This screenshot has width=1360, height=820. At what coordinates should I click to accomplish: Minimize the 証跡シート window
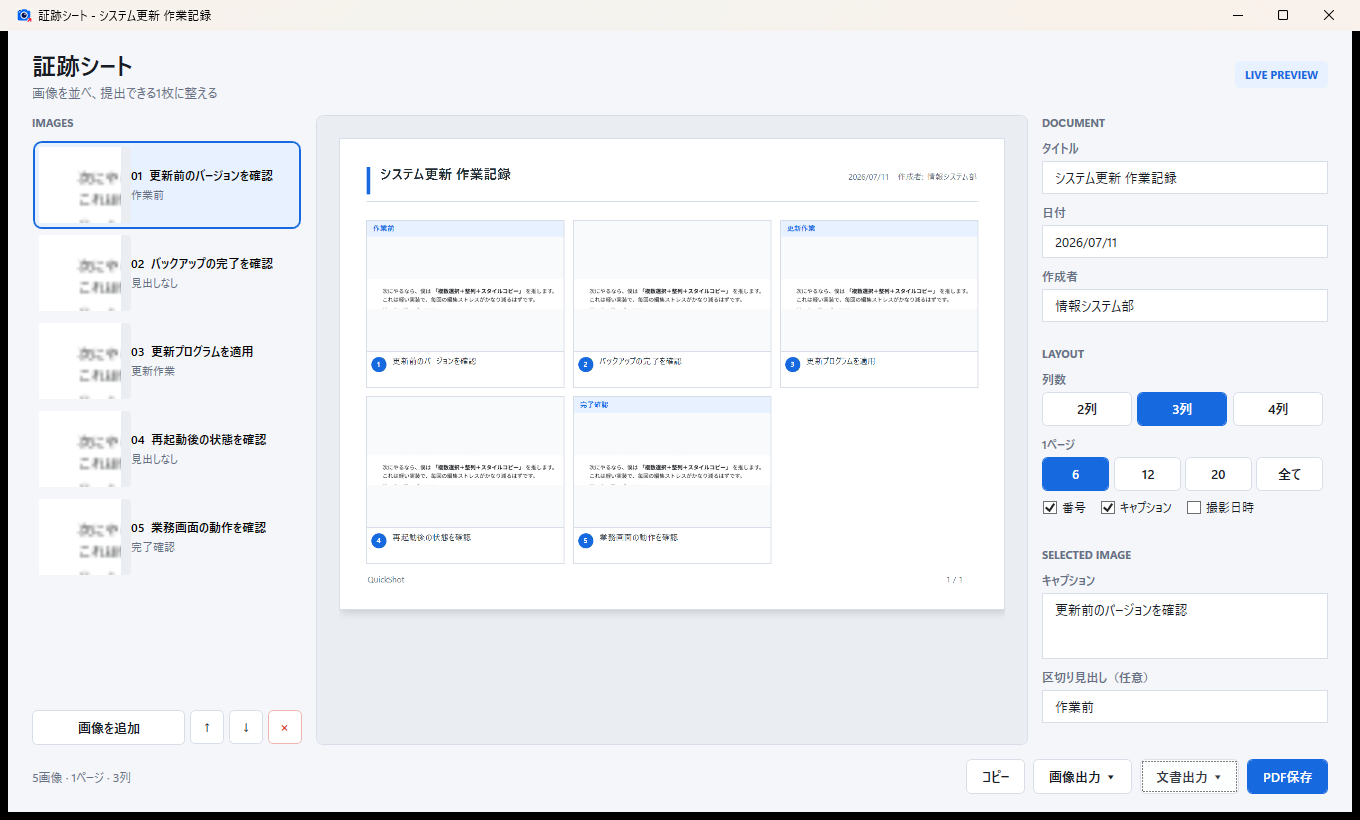1237,15
